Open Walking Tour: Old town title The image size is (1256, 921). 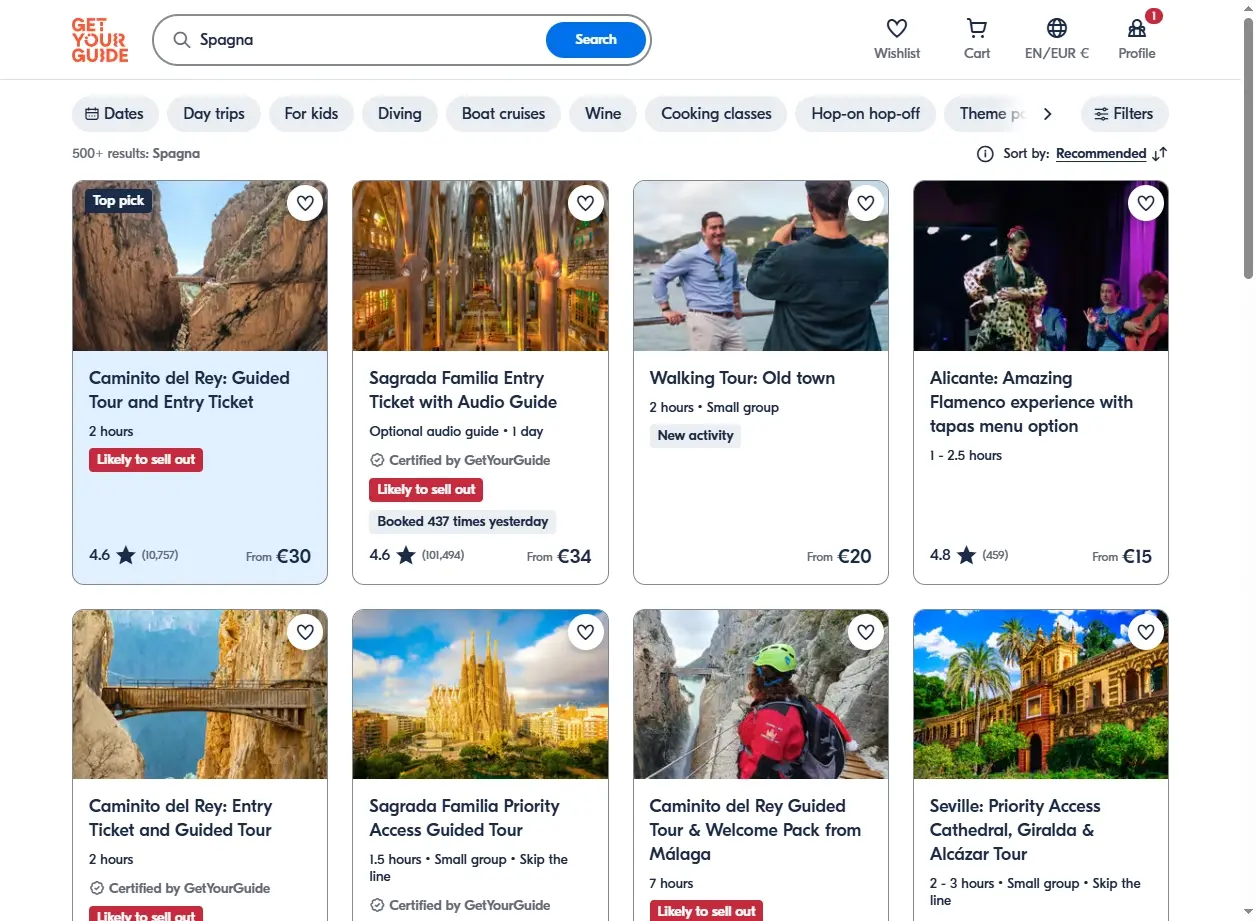coord(742,378)
